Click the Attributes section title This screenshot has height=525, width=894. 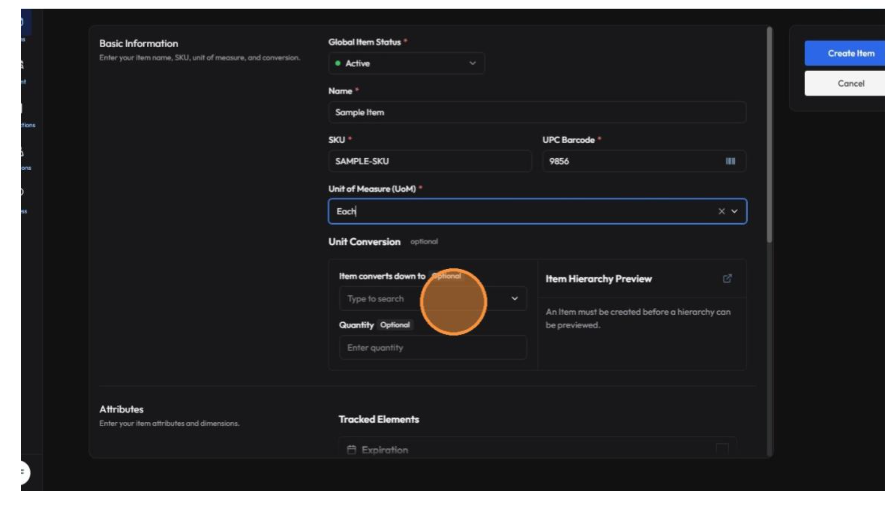tap(121, 409)
